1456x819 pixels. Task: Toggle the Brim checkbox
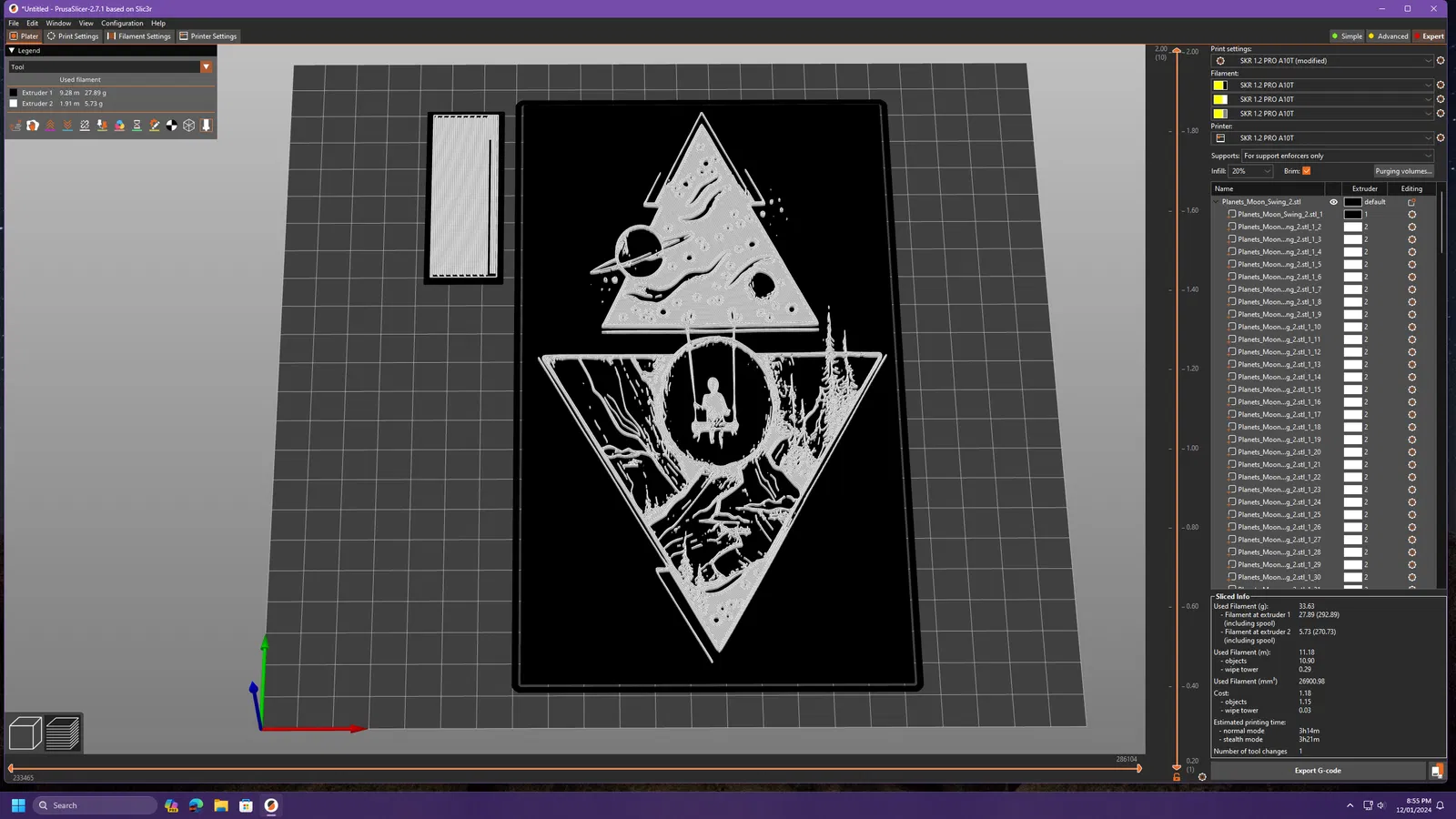tap(1307, 171)
